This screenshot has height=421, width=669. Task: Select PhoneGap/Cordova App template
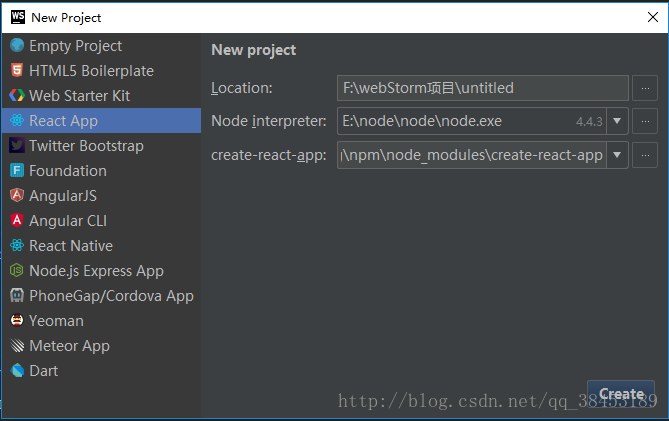click(x=102, y=295)
